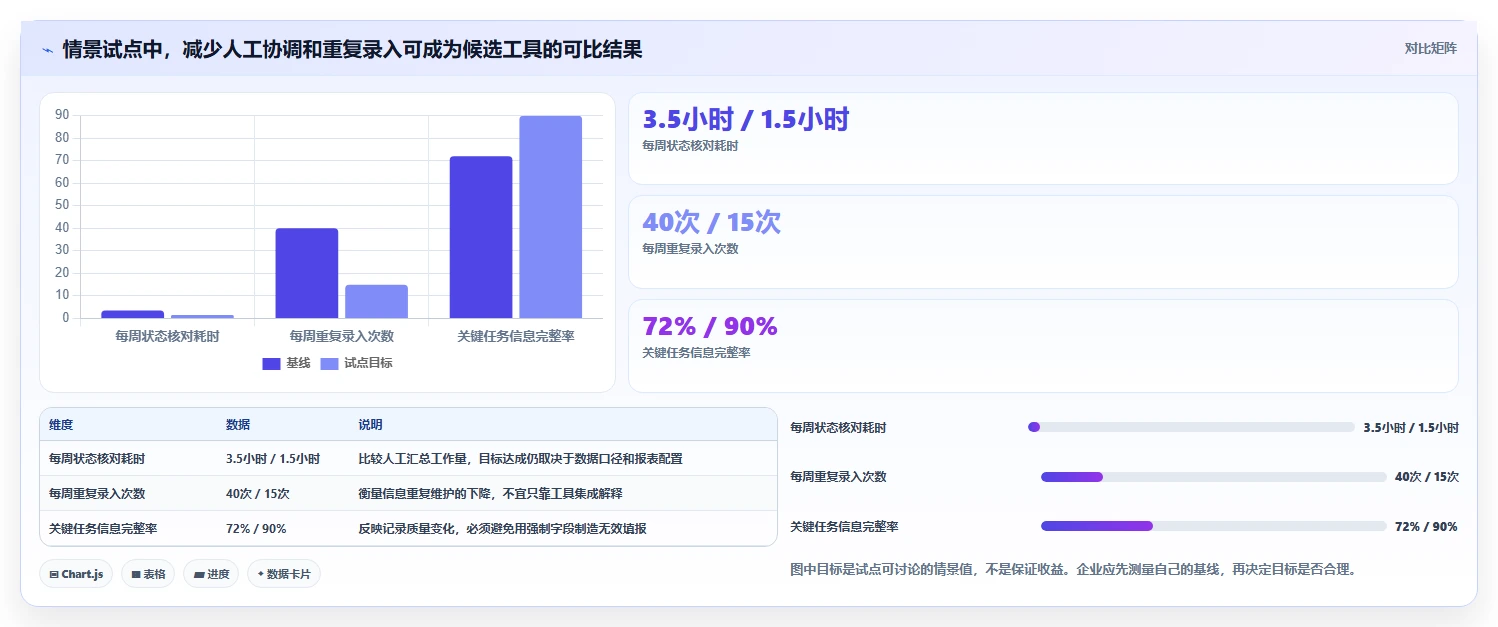
Task: Click the 数据 column header
Action: pyautogui.click(x=238, y=425)
